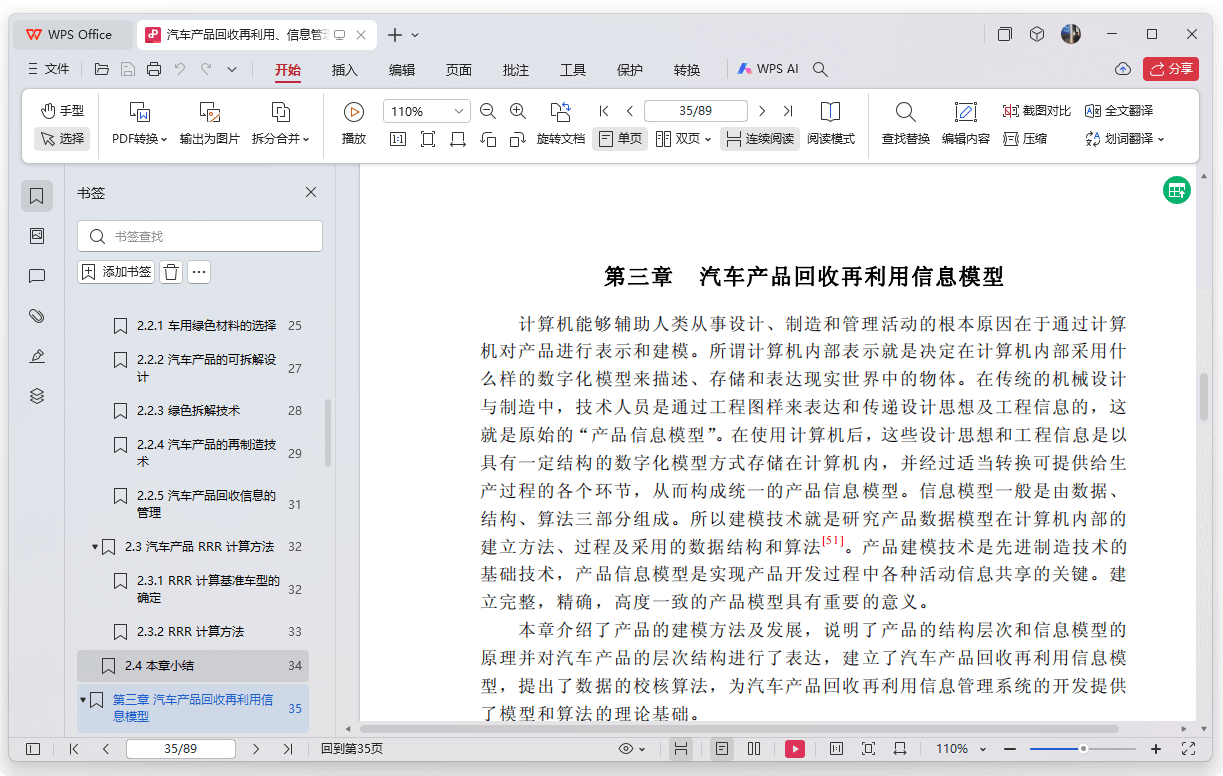
Task: Open bookmark more options ellipsis
Action: tap(199, 271)
